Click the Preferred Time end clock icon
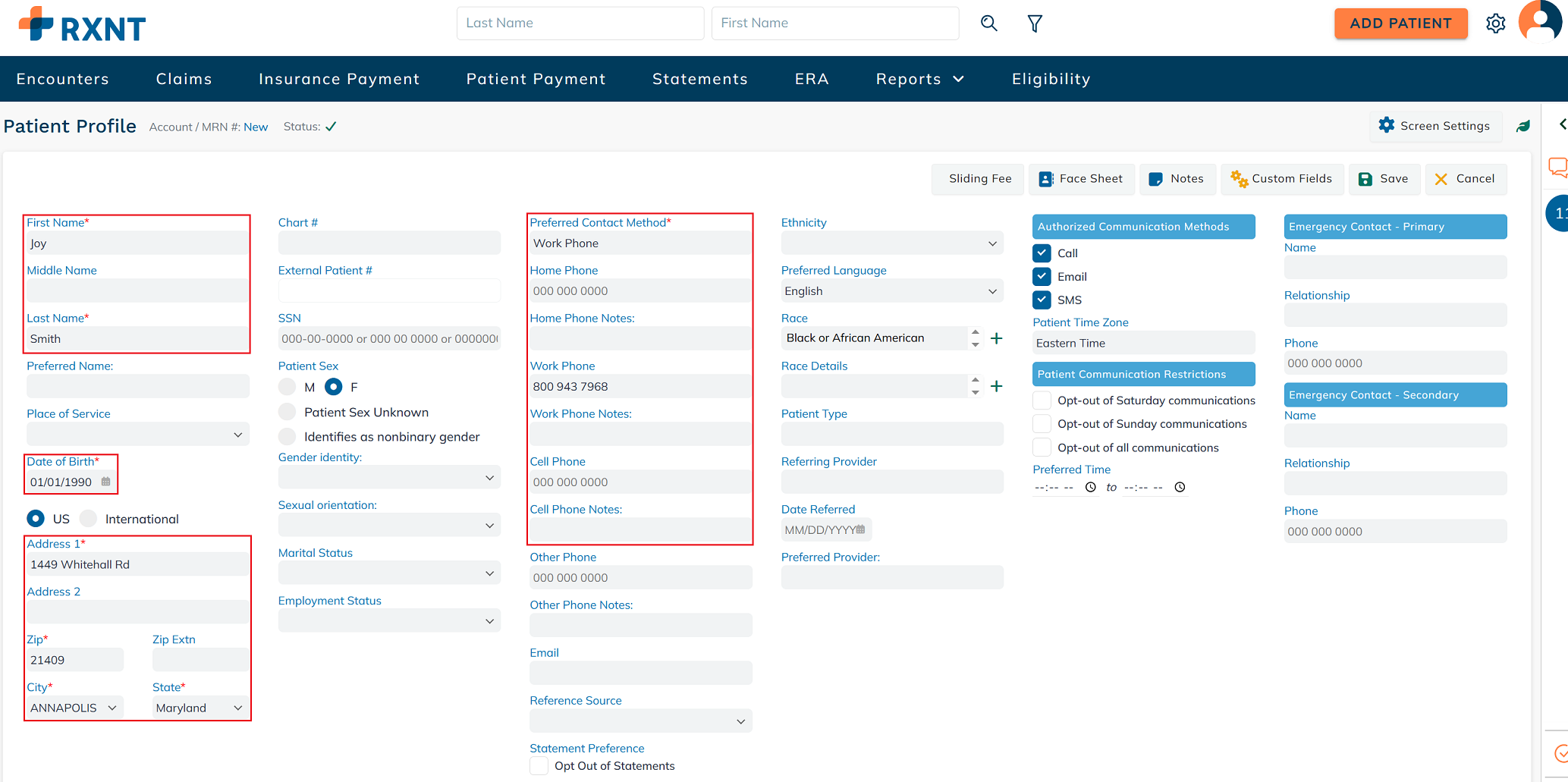The image size is (1568, 782). (x=1180, y=488)
